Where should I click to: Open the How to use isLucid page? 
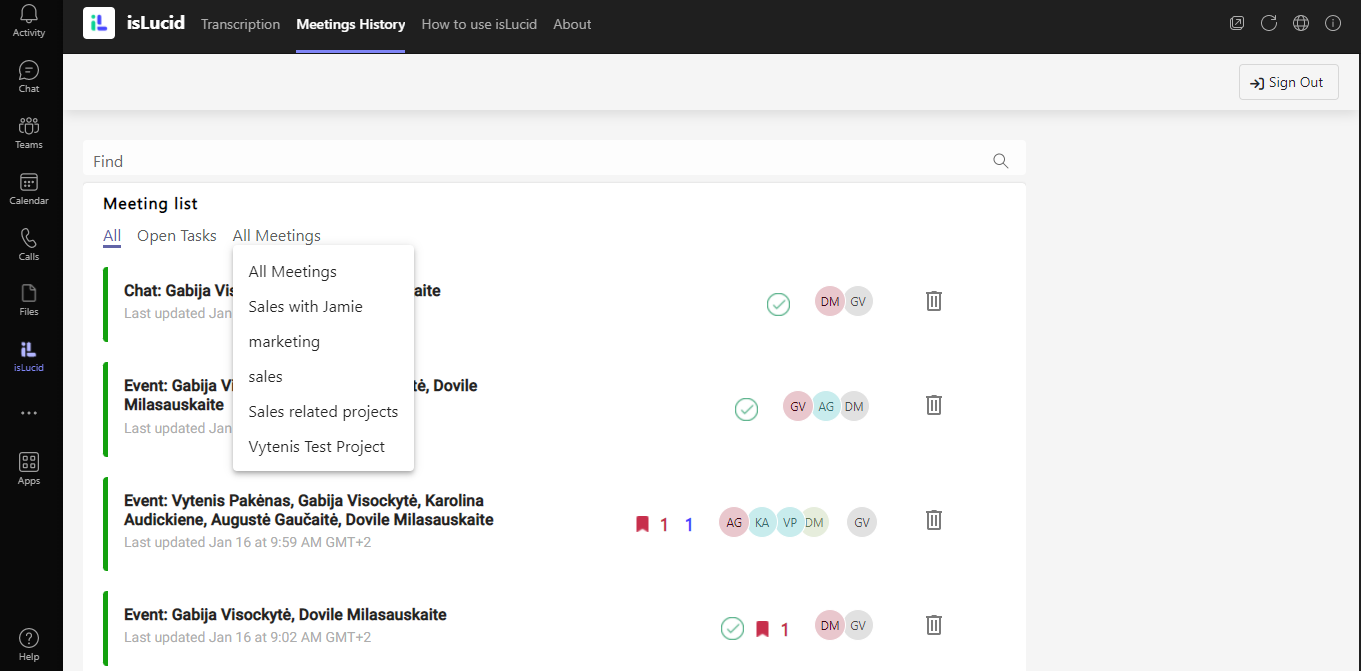478,24
